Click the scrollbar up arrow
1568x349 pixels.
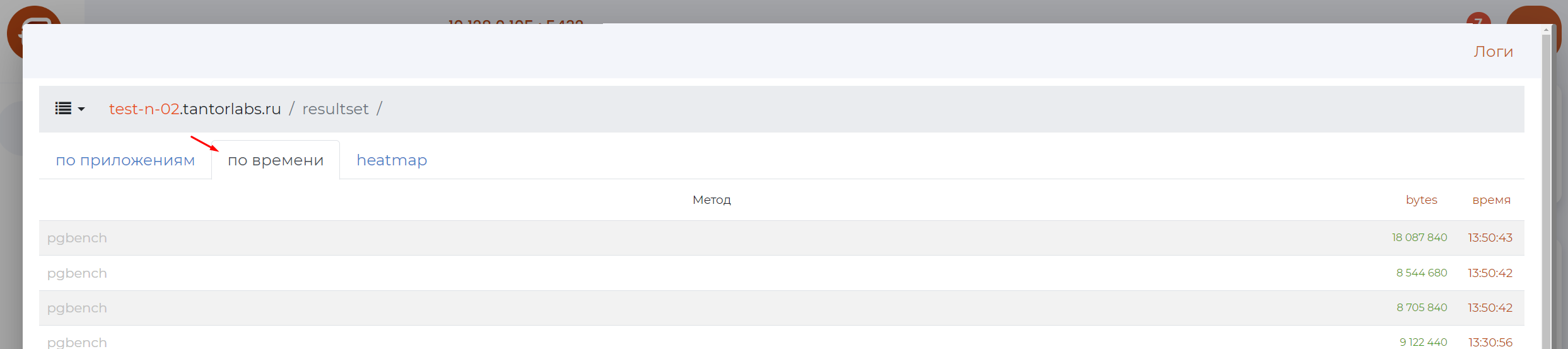click(x=1546, y=30)
